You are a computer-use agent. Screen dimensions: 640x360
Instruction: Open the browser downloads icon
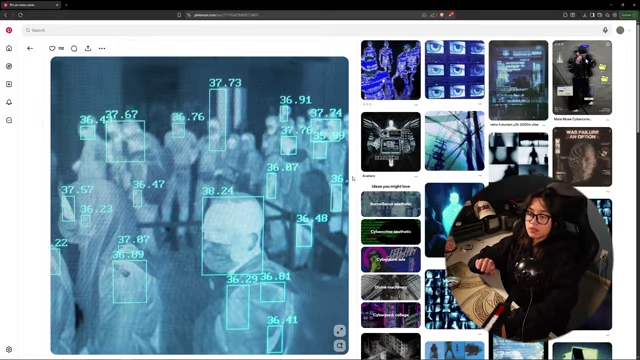(584, 15)
